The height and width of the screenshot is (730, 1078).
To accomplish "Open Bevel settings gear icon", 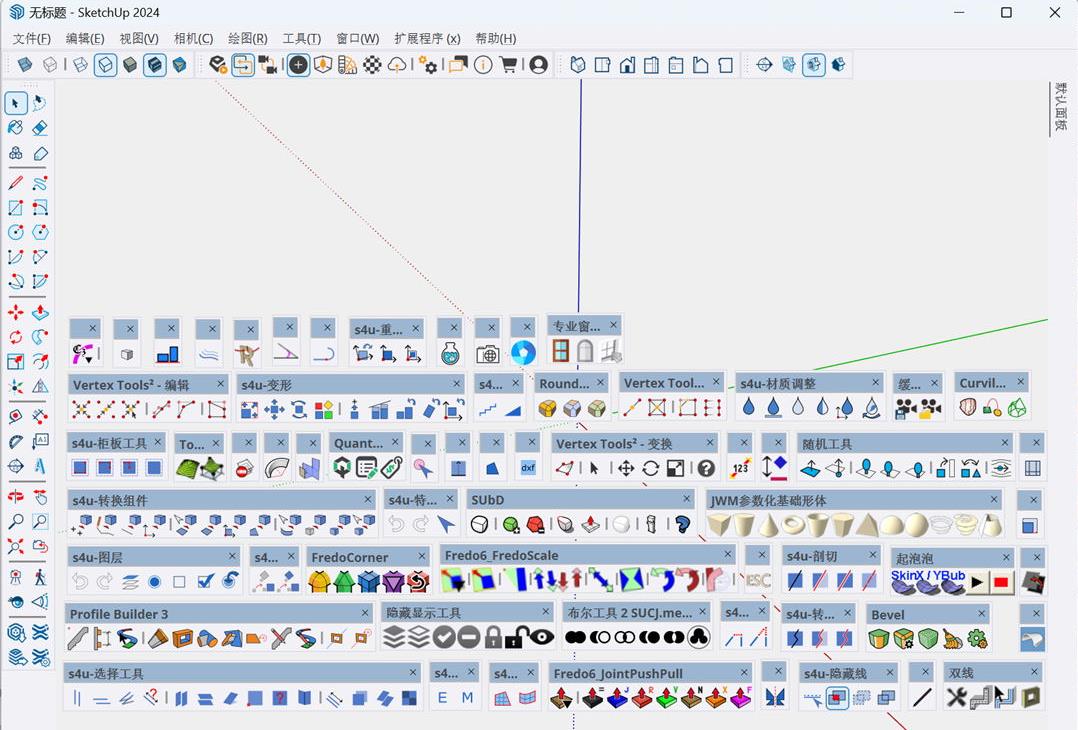I will click(977, 639).
